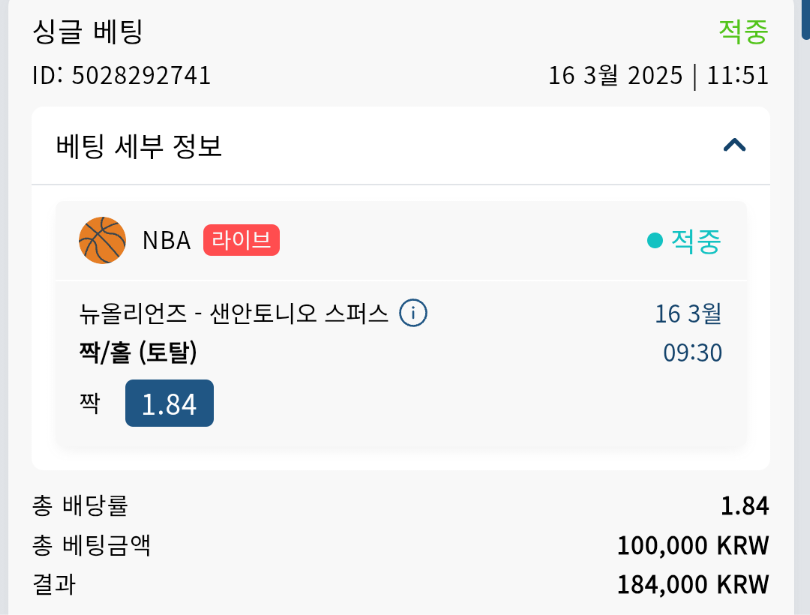This screenshot has width=810, height=615.
Task: Click the green 적중 status at top
Action: point(743,32)
